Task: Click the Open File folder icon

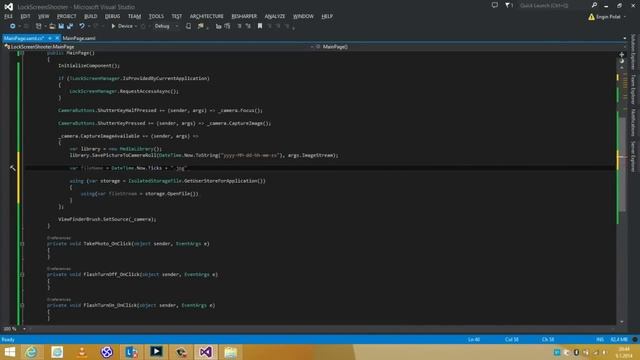Action: click(x=52, y=26)
